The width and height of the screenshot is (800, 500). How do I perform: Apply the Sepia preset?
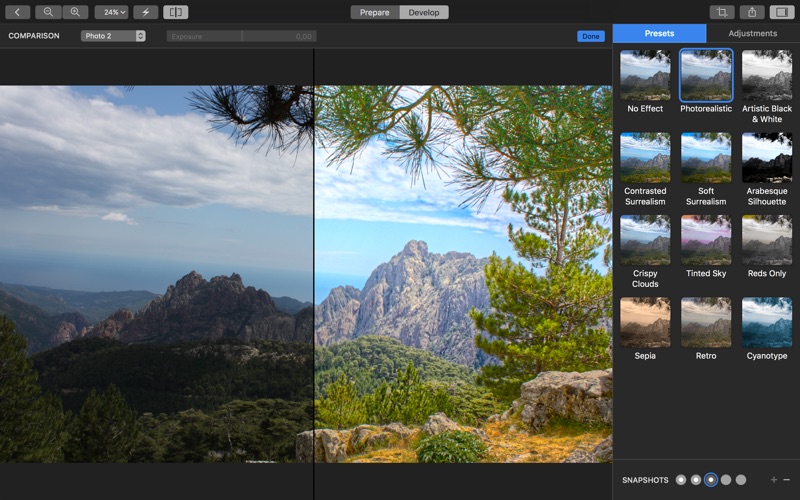[x=645, y=322]
